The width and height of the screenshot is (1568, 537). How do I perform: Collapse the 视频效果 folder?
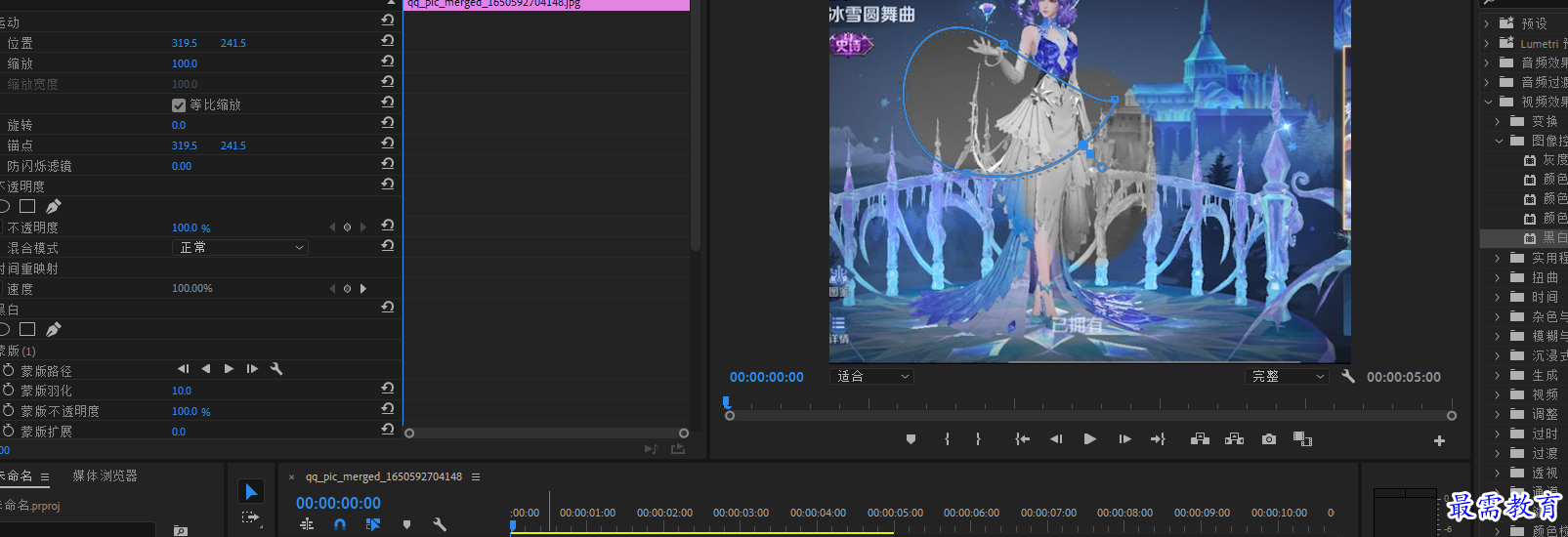[1488, 102]
